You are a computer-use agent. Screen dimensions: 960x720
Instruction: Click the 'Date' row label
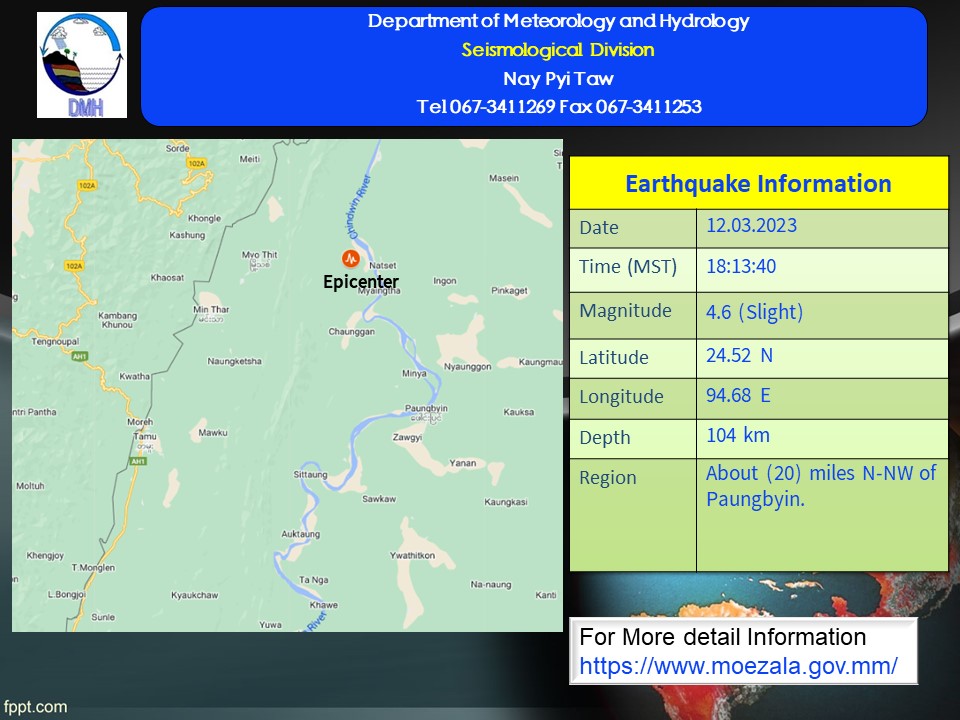(599, 228)
